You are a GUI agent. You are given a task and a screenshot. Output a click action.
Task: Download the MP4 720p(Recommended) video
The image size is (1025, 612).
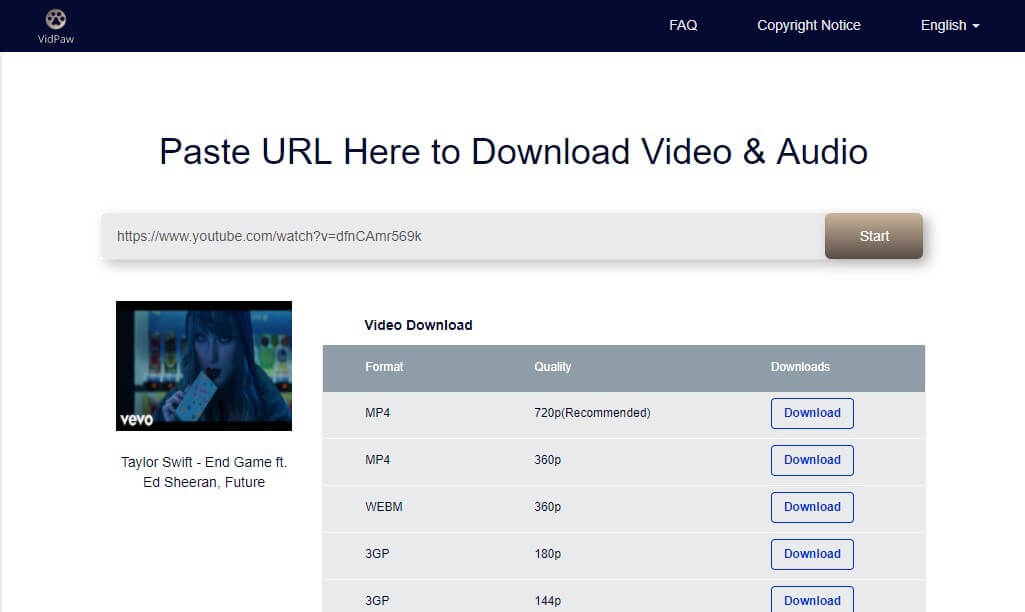812,413
